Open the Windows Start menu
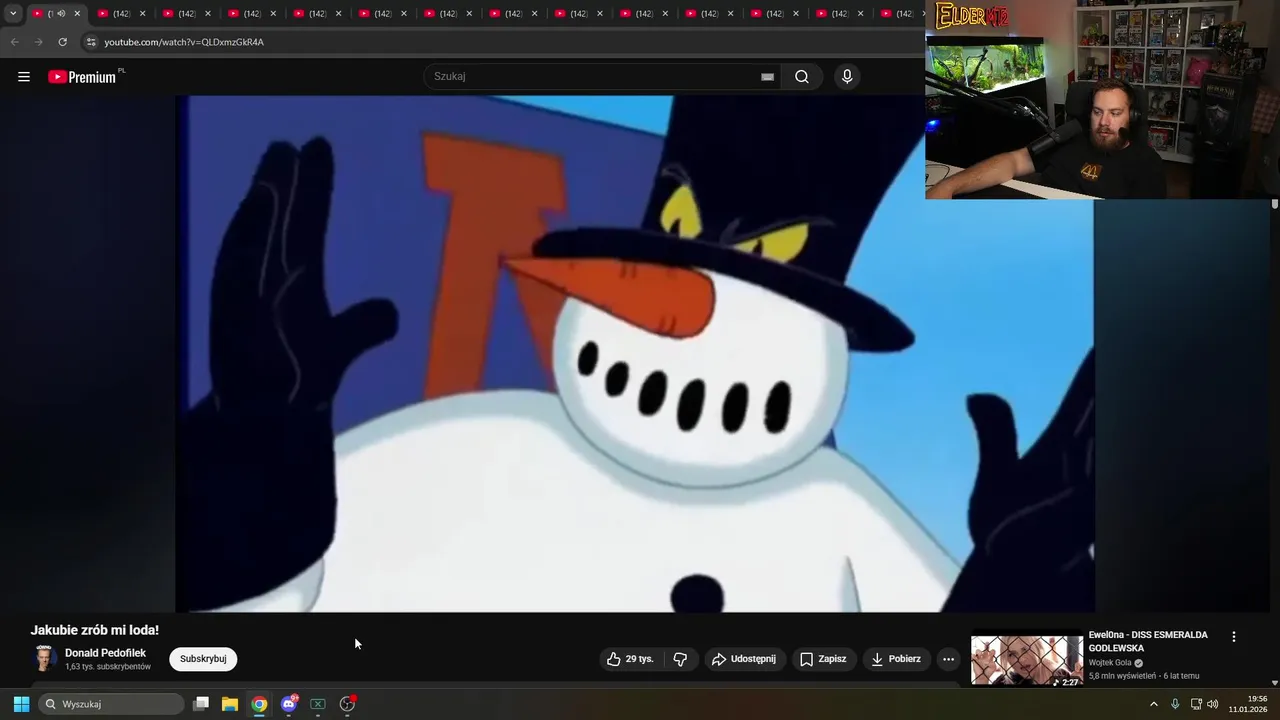Image resolution: width=1280 pixels, height=720 pixels. click(x=21, y=704)
